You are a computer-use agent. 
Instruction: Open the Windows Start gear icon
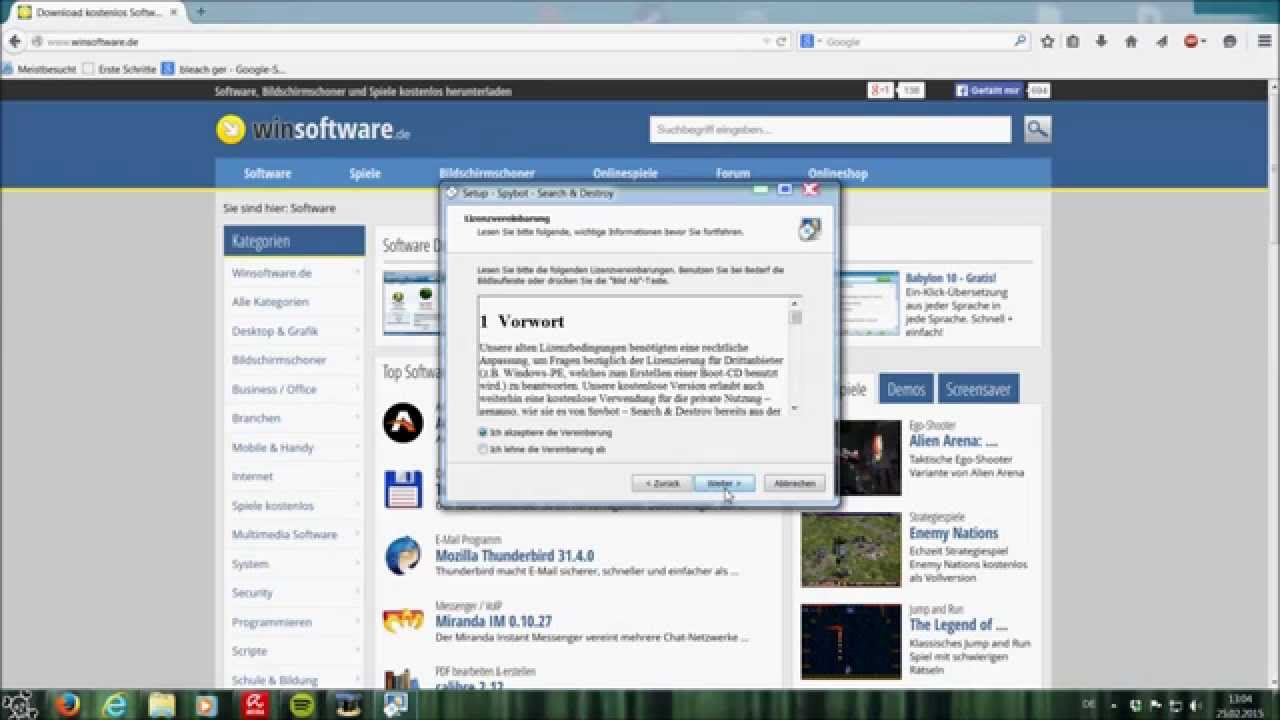coord(20,704)
